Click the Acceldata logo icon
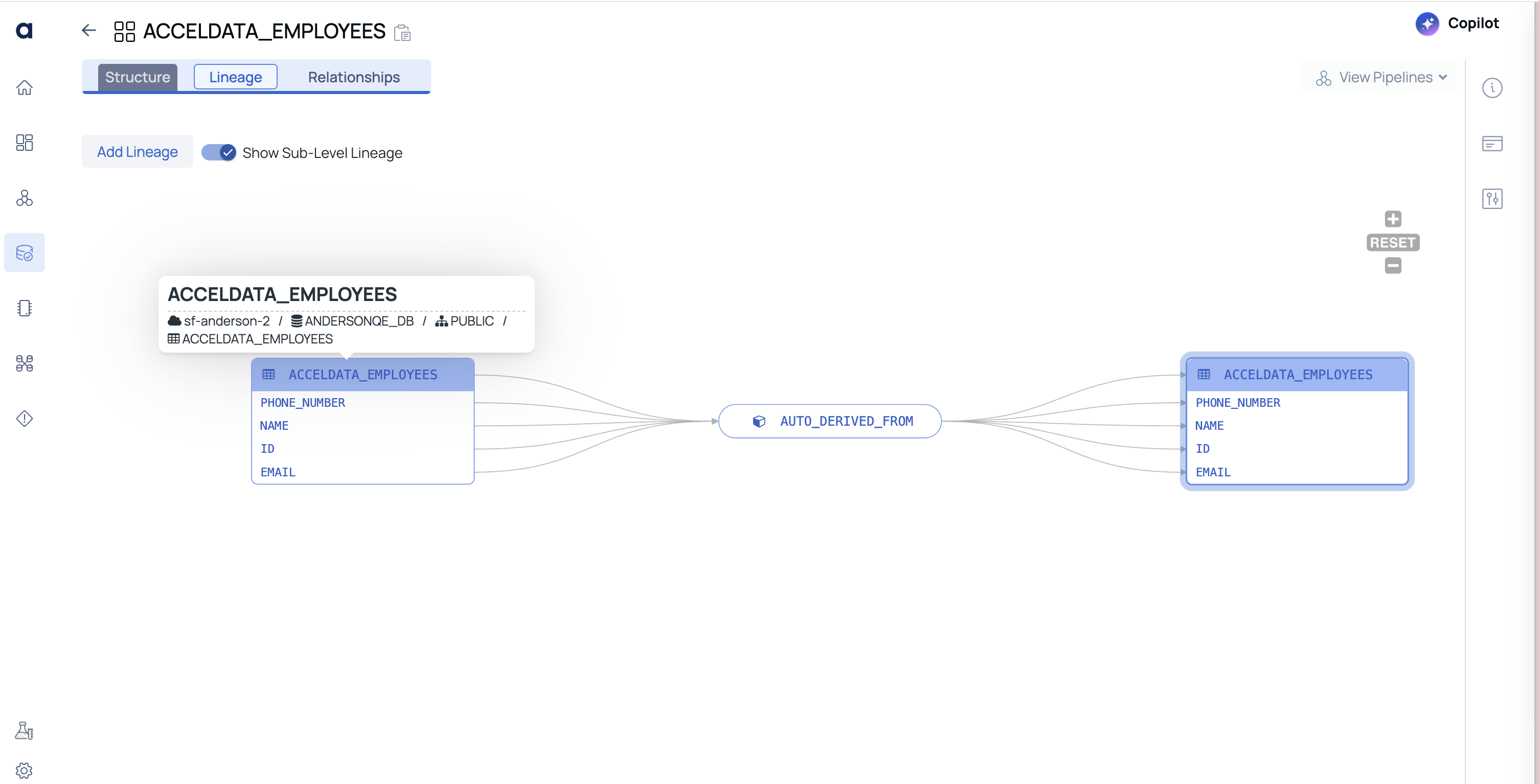The image size is (1539, 784). (x=24, y=30)
